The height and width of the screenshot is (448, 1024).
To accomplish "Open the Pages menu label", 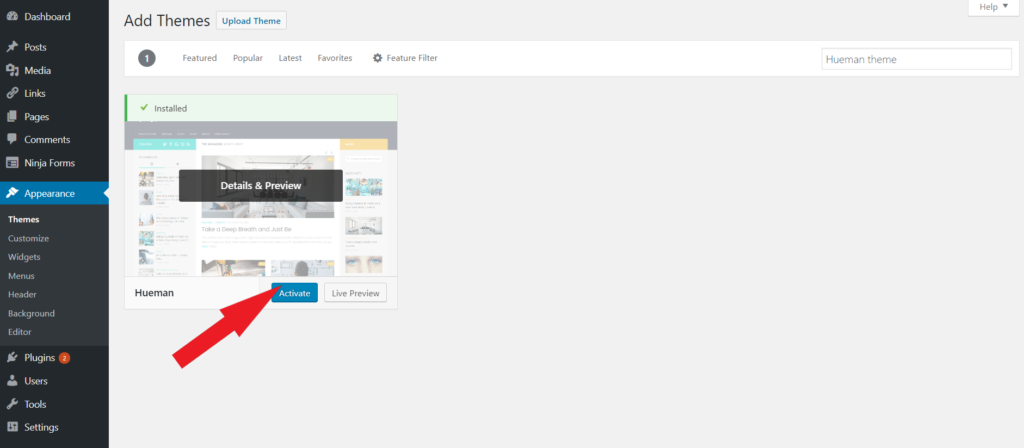I will (x=37, y=117).
